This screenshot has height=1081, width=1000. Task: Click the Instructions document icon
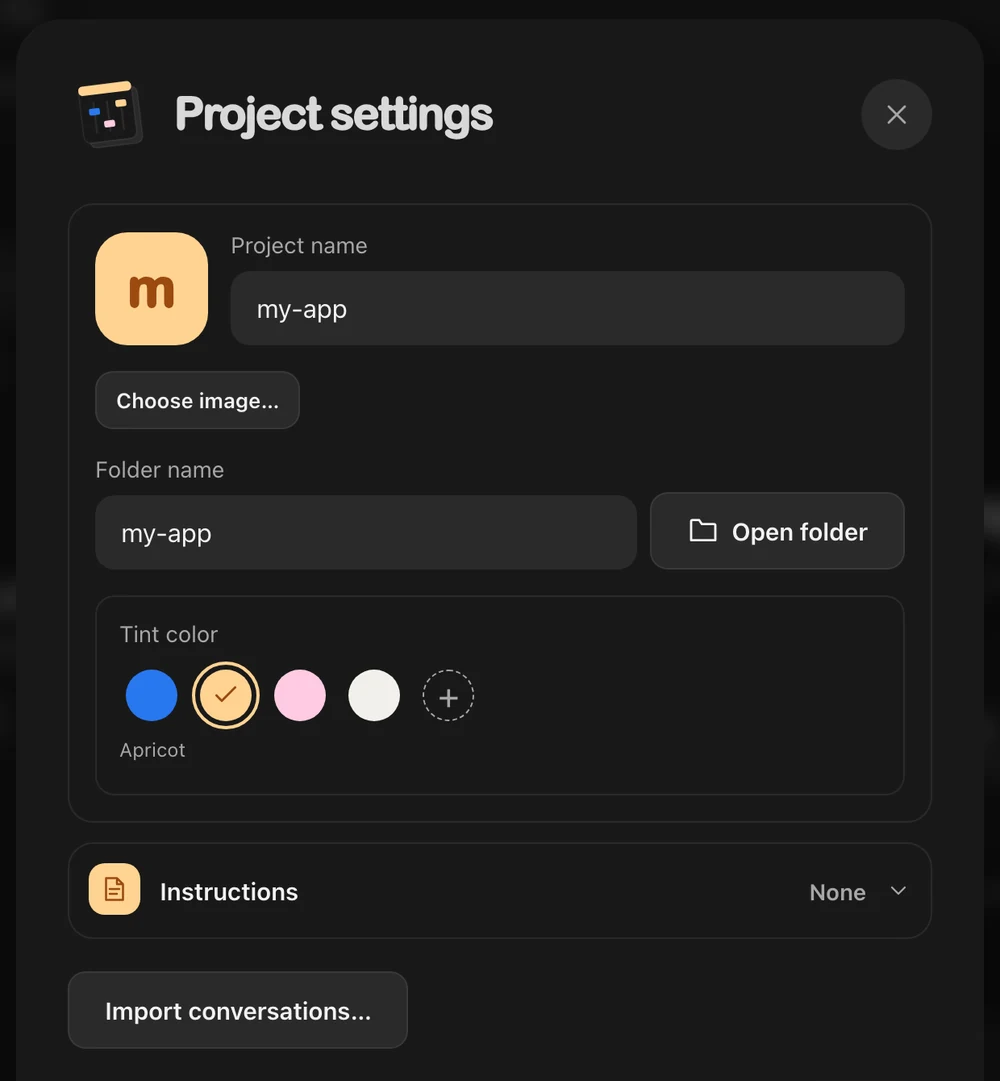(x=114, y=889)
